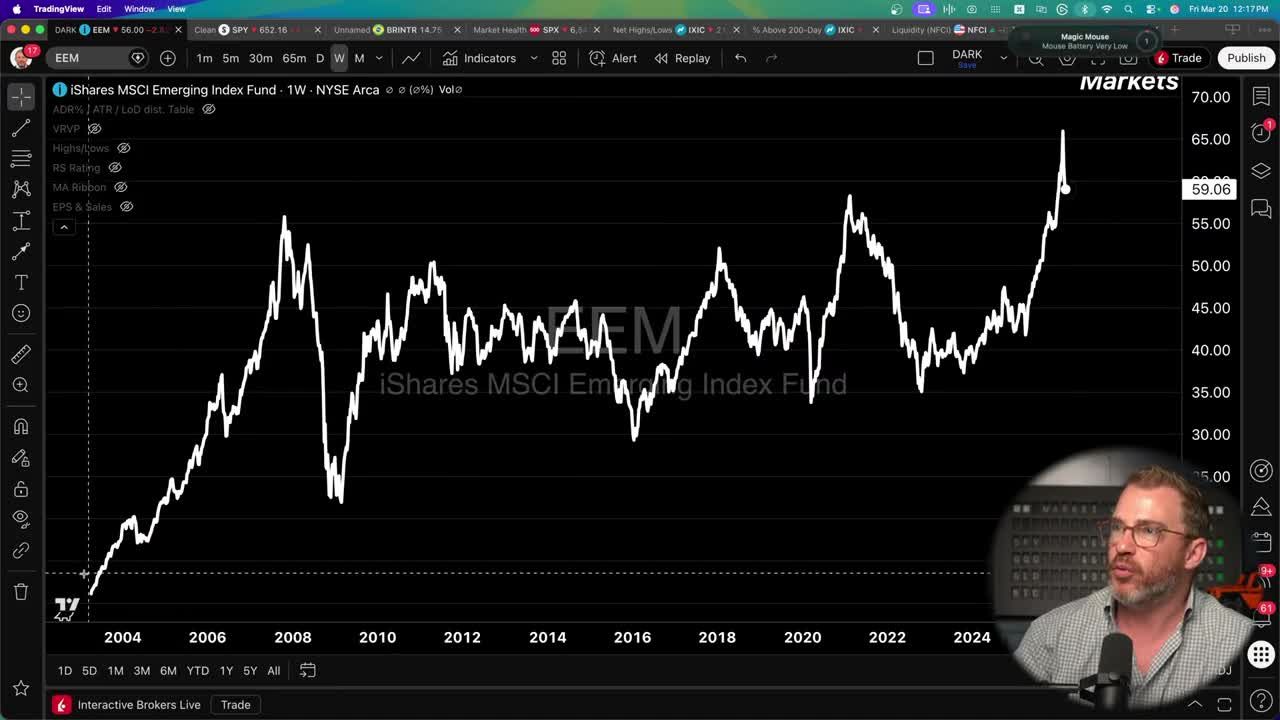Viewport: 1280px width, 720px height.
Task: Open the drawing link sync tool
Action: point(21,551)
